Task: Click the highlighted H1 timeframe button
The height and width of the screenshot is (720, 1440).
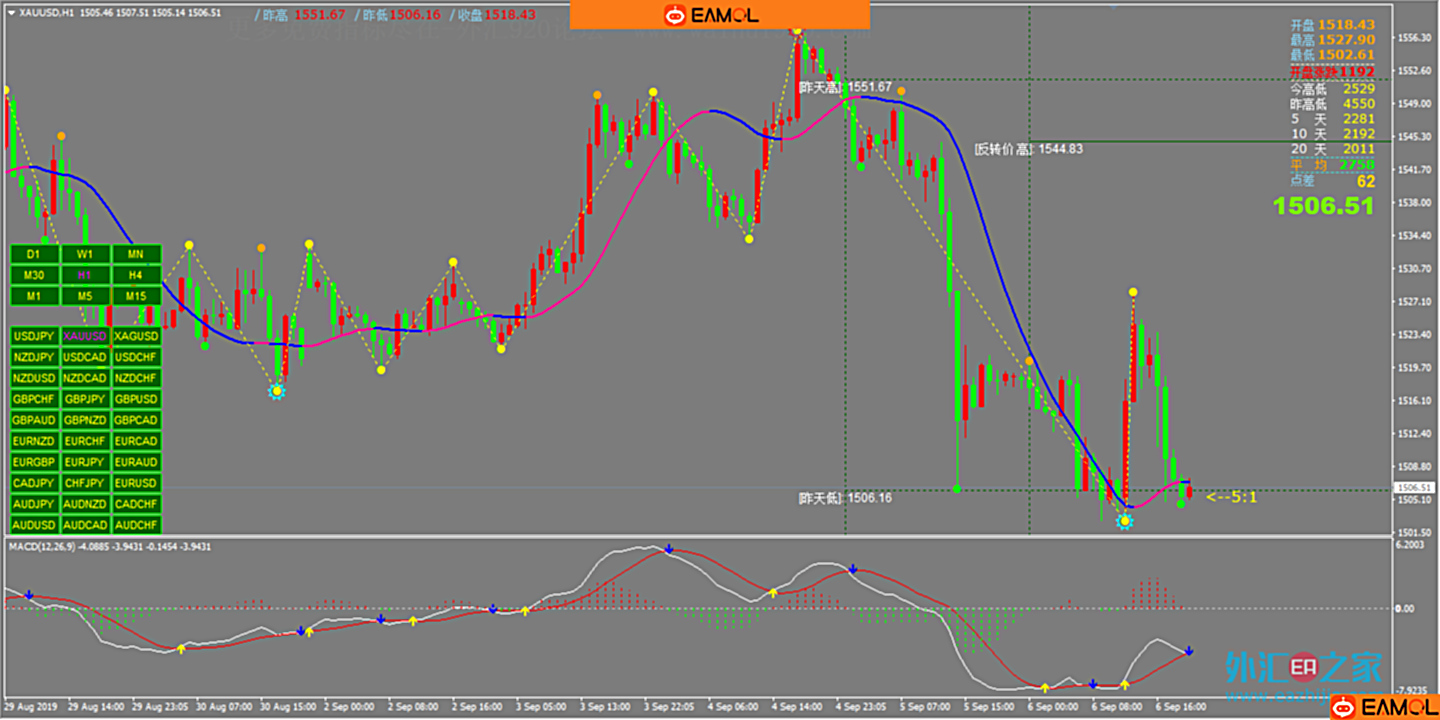Action: pos(85,275)
